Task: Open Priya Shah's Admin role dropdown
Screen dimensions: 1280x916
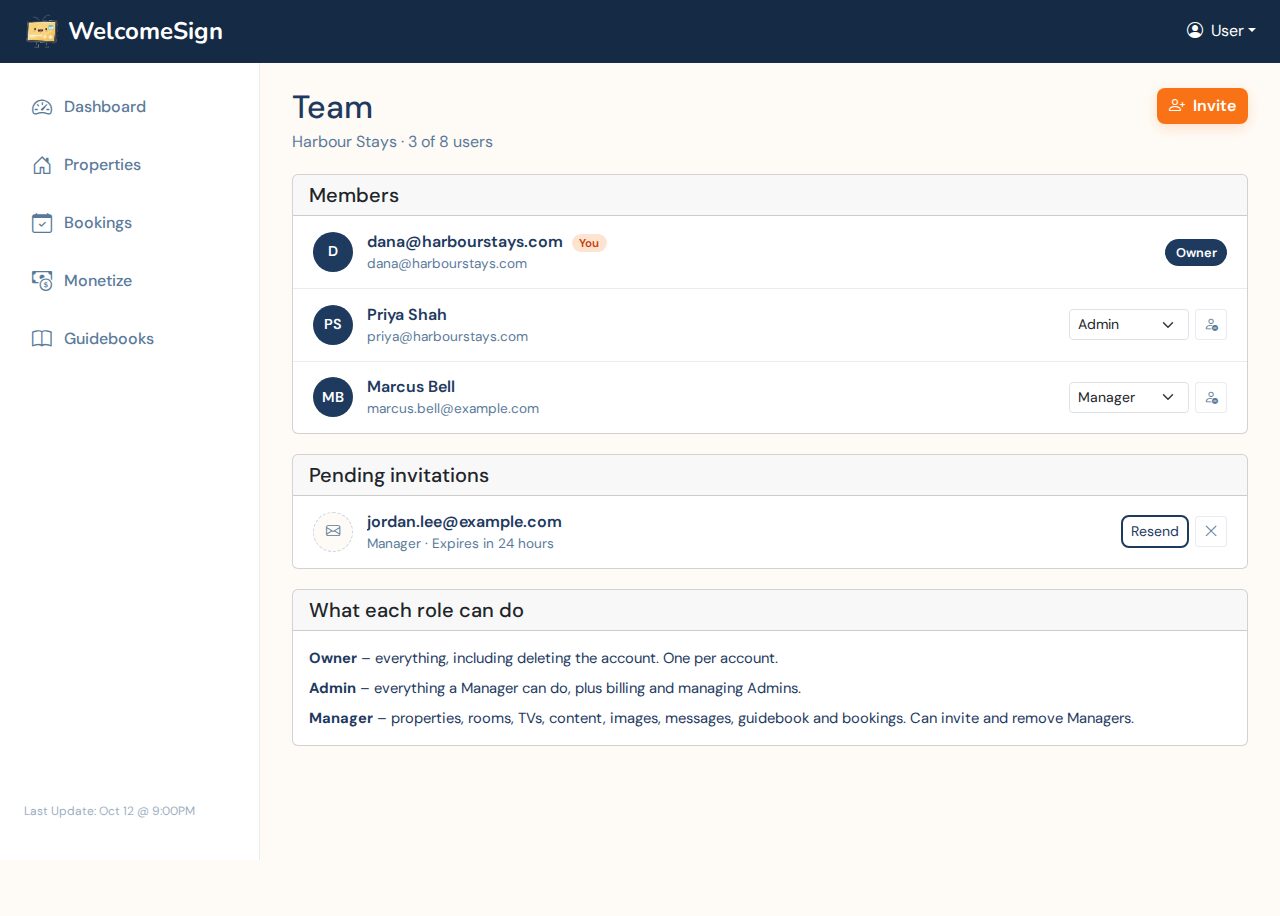Action: coord(1129,325)
